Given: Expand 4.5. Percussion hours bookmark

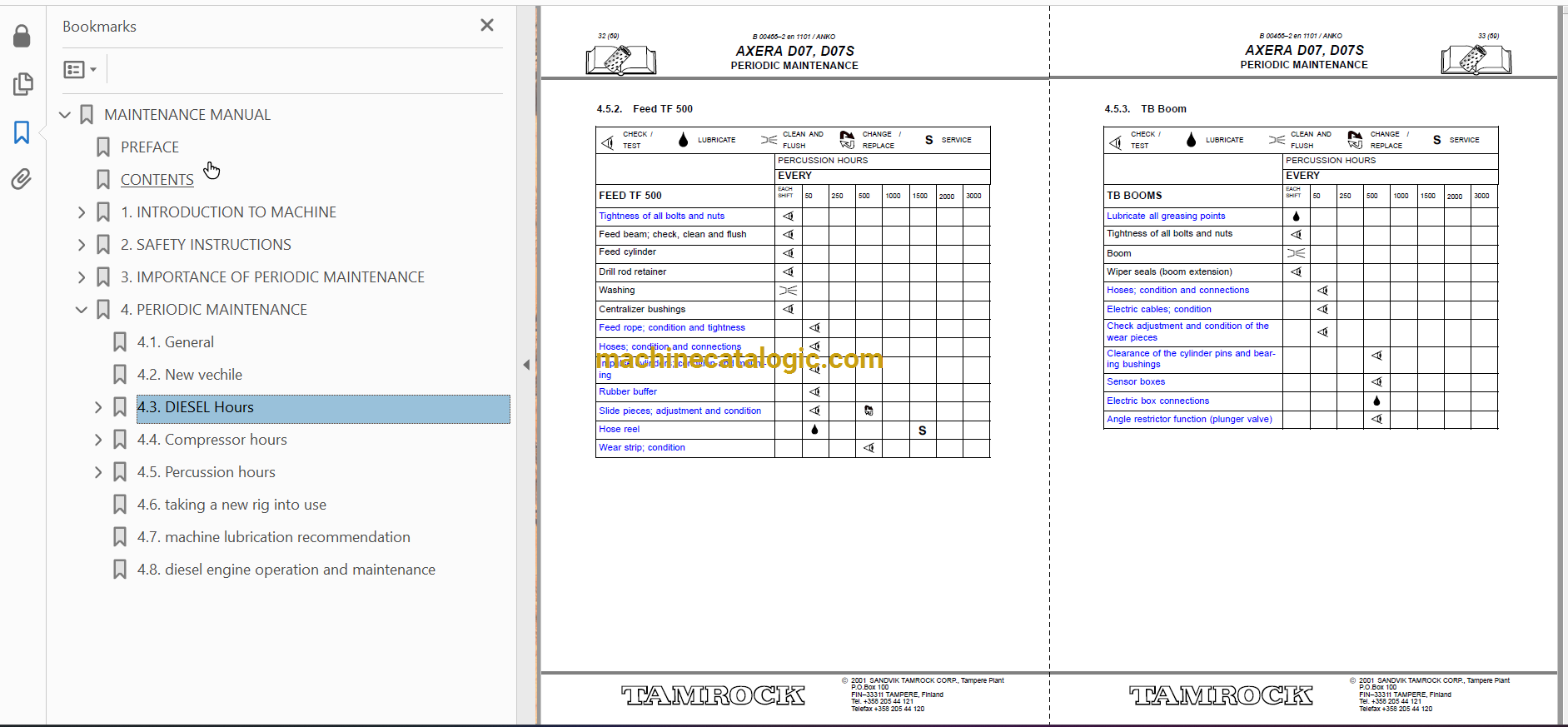Looking at the screenshot, I should 98,472.
